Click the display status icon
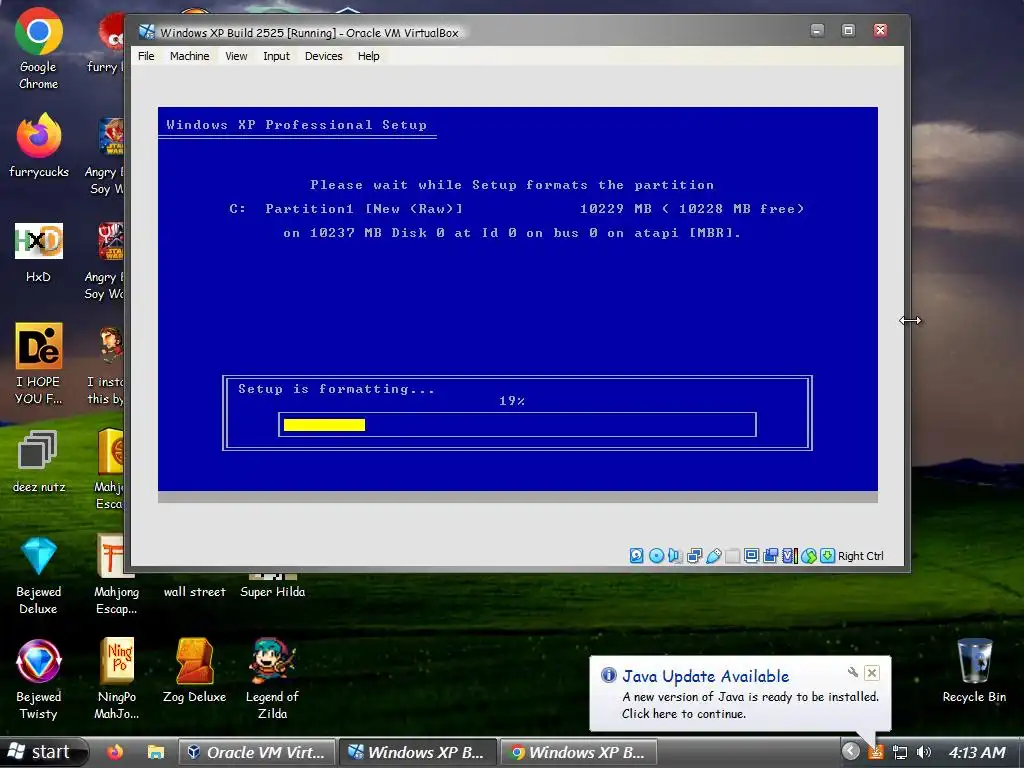Image resolution: width=1024 pixels, height=768 pixels. pyautogui.click(x=751, y=556)
